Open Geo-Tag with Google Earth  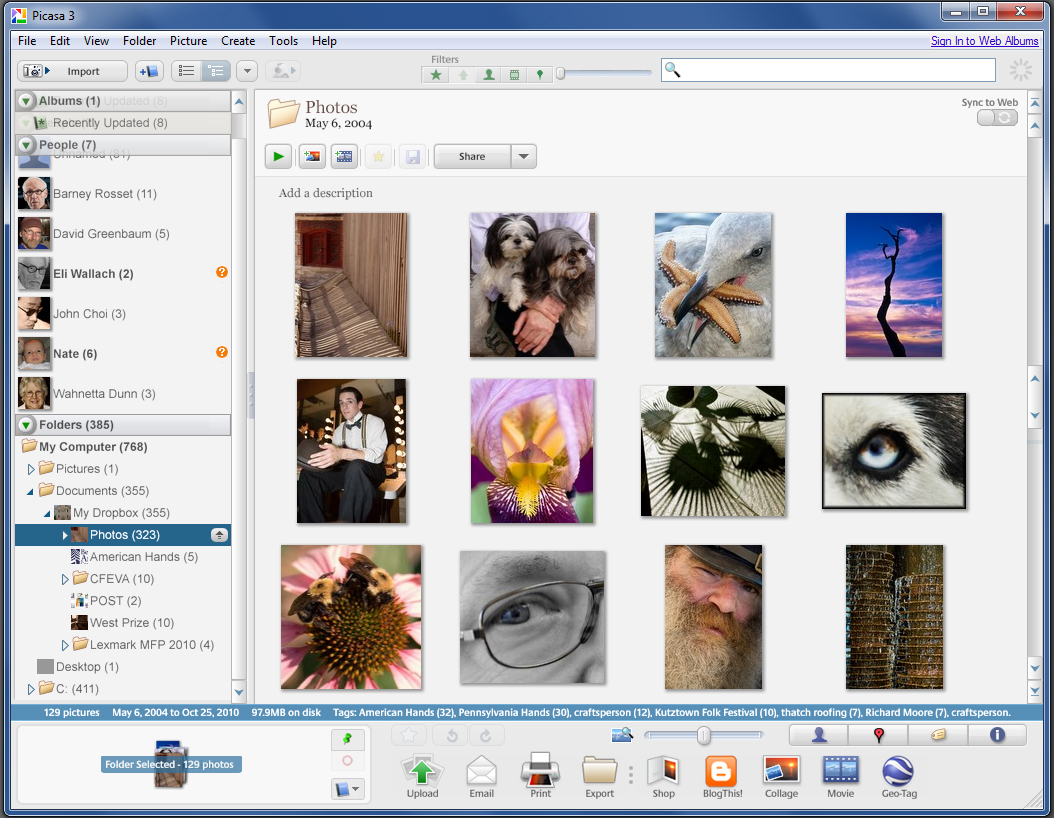(x=899, y=772)
